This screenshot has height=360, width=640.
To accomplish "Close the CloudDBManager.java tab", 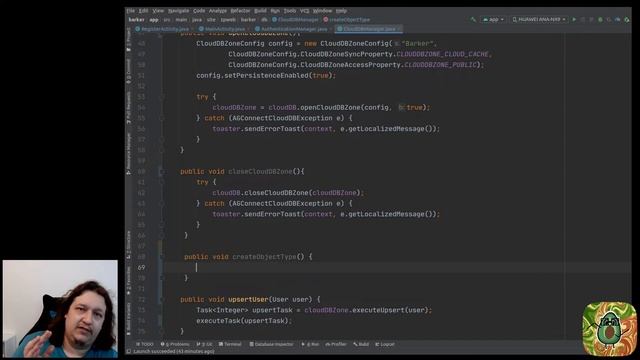I will tap(399, 29).
